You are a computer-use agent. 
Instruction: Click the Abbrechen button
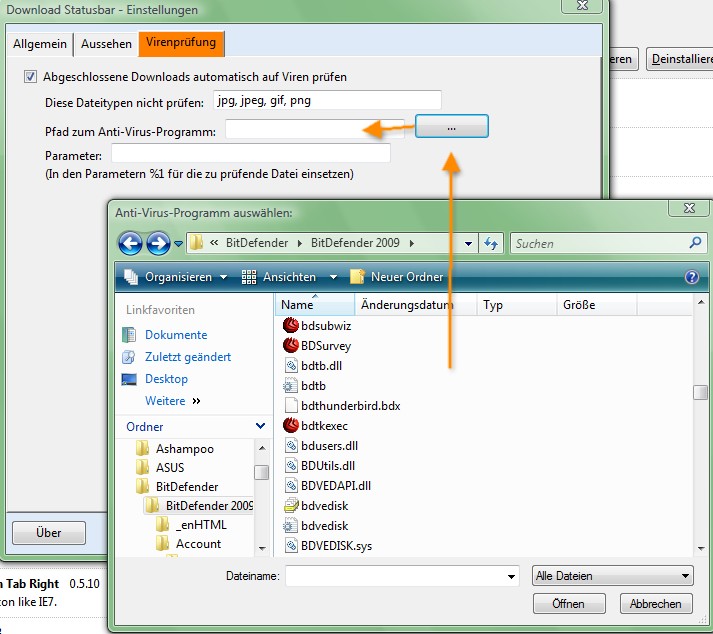tap(656, 604)
